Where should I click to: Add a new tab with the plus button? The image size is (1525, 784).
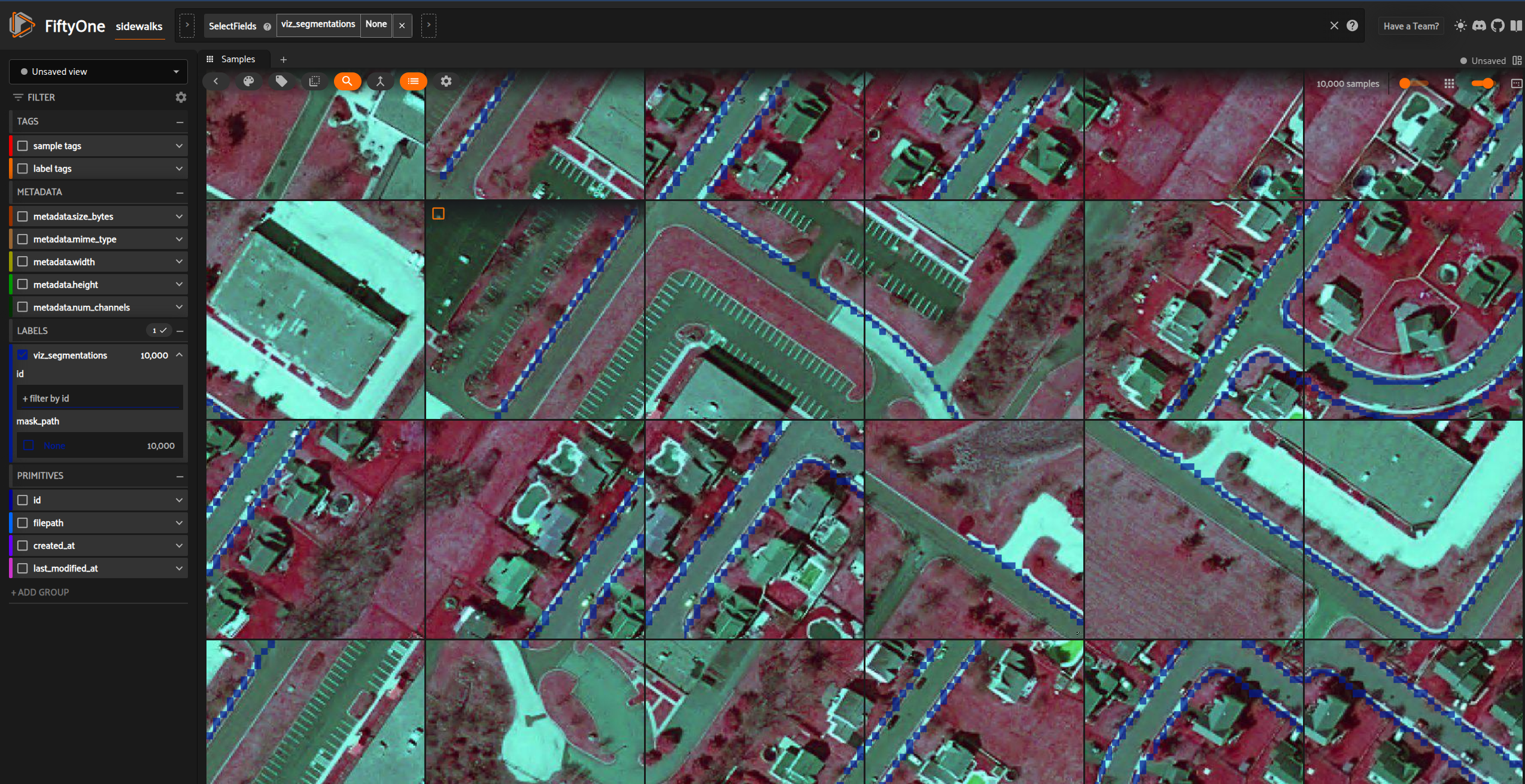283,59
